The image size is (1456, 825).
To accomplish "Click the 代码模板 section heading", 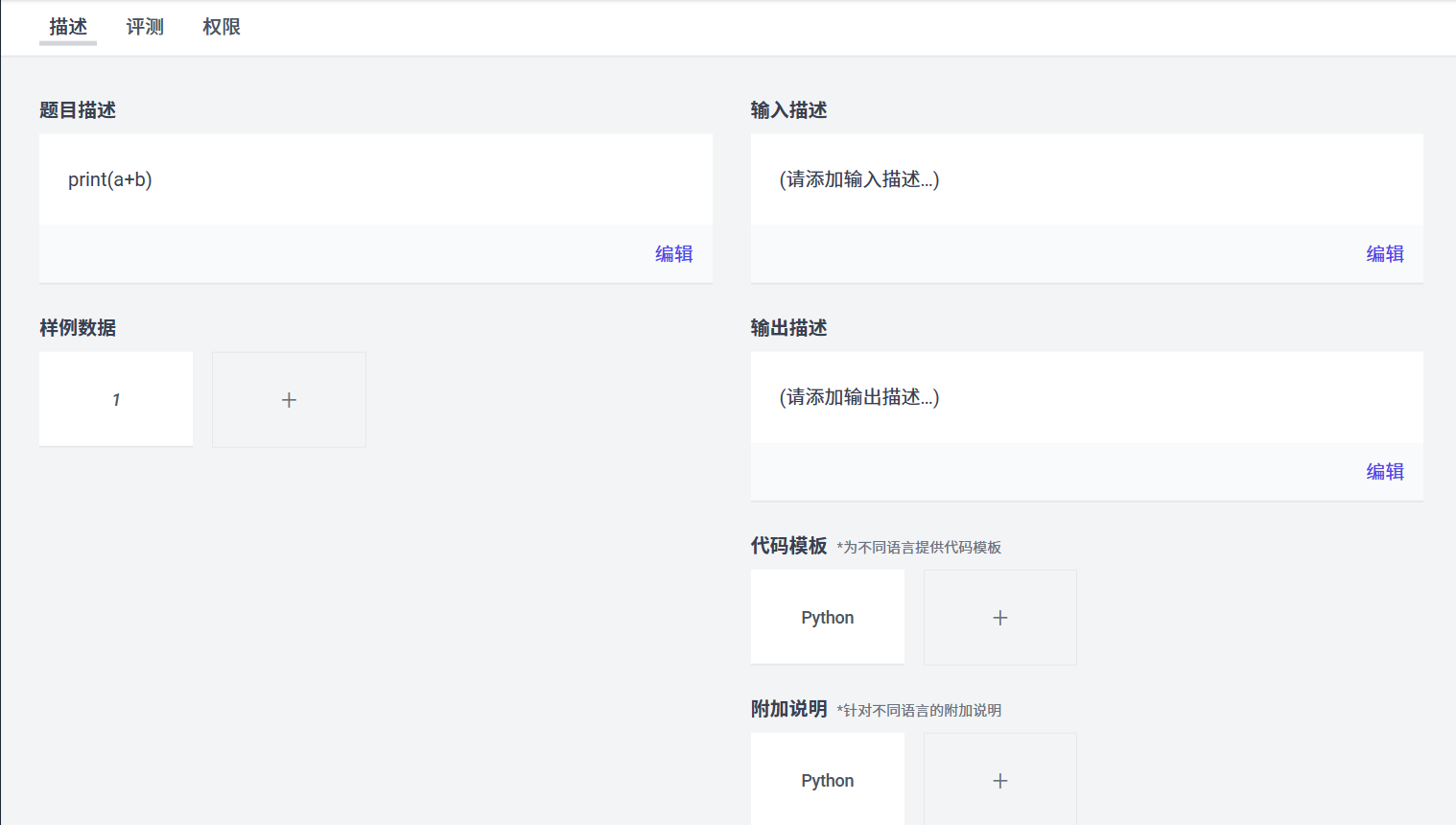I will [788, 546].
